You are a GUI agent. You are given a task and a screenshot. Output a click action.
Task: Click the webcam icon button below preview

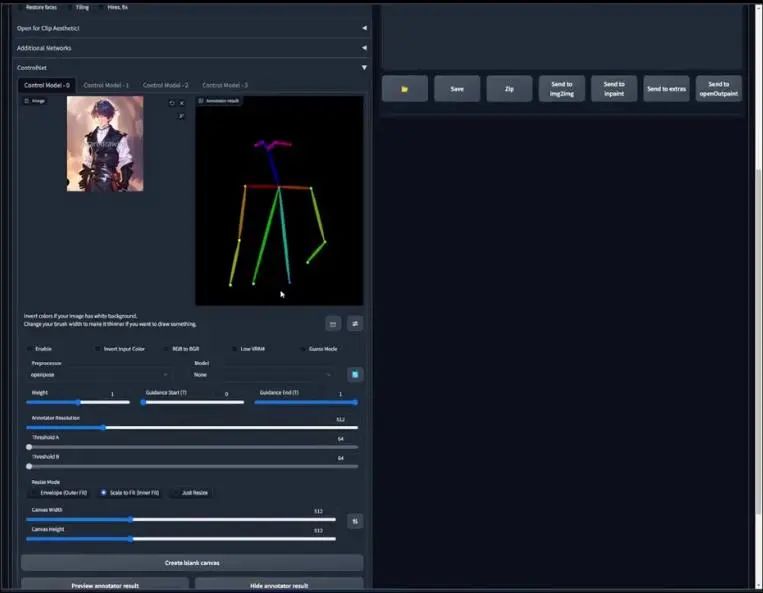tap(333, 324)
